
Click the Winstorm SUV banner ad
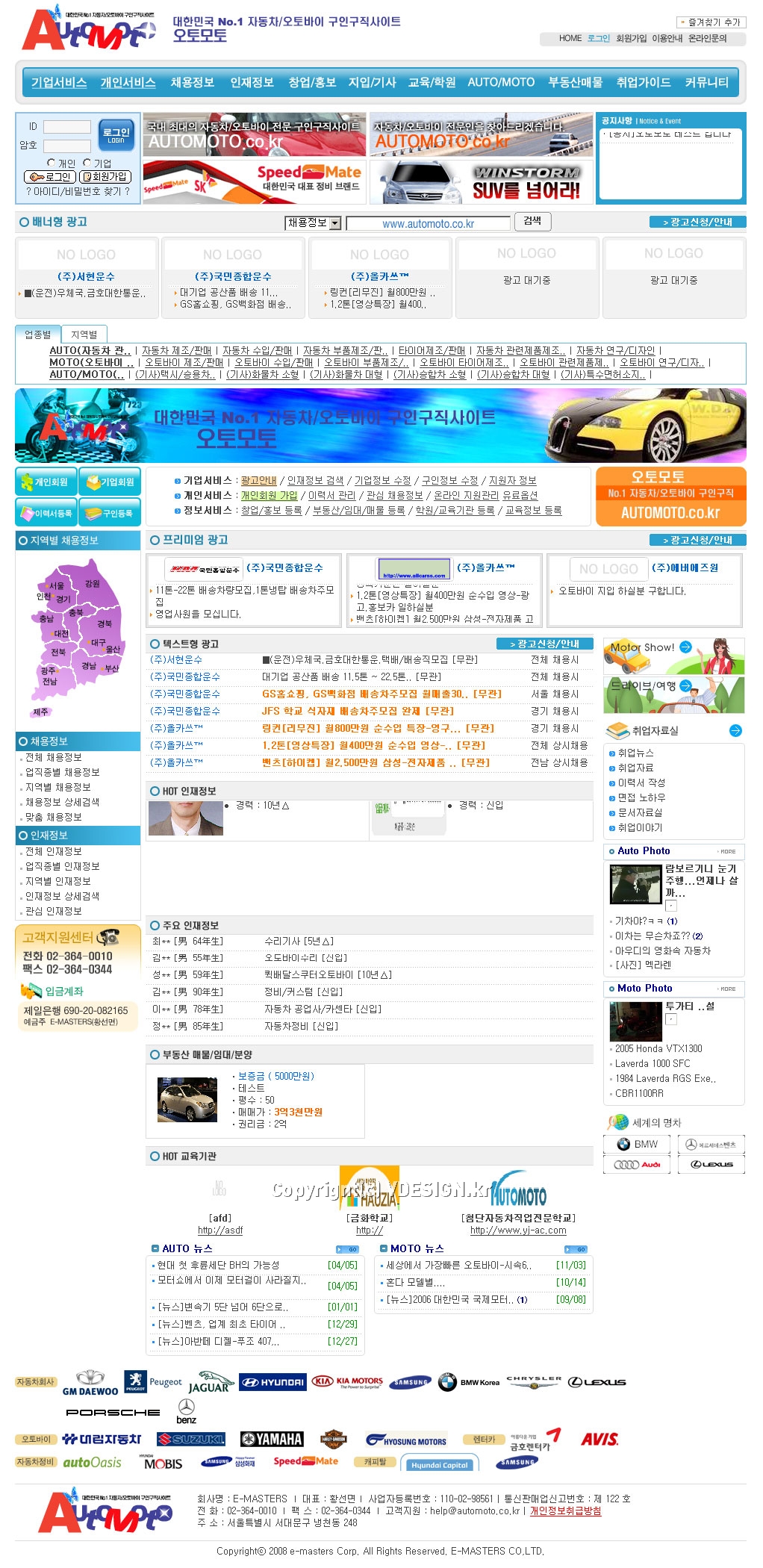click(x=482, y=181)
